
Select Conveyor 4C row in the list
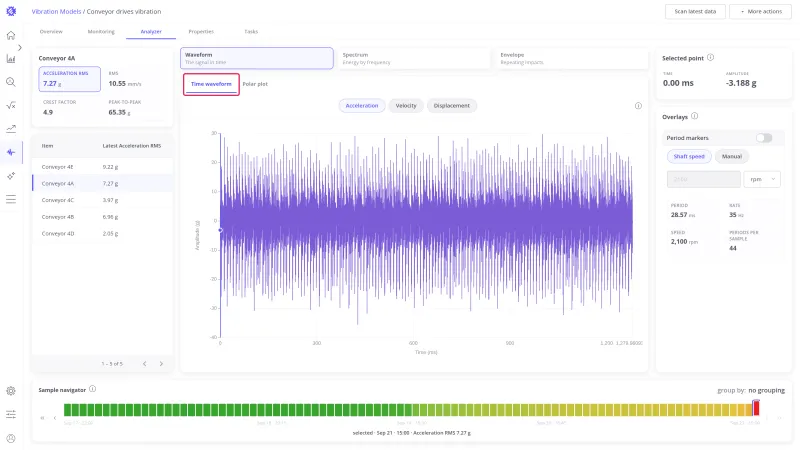[103, 200]
